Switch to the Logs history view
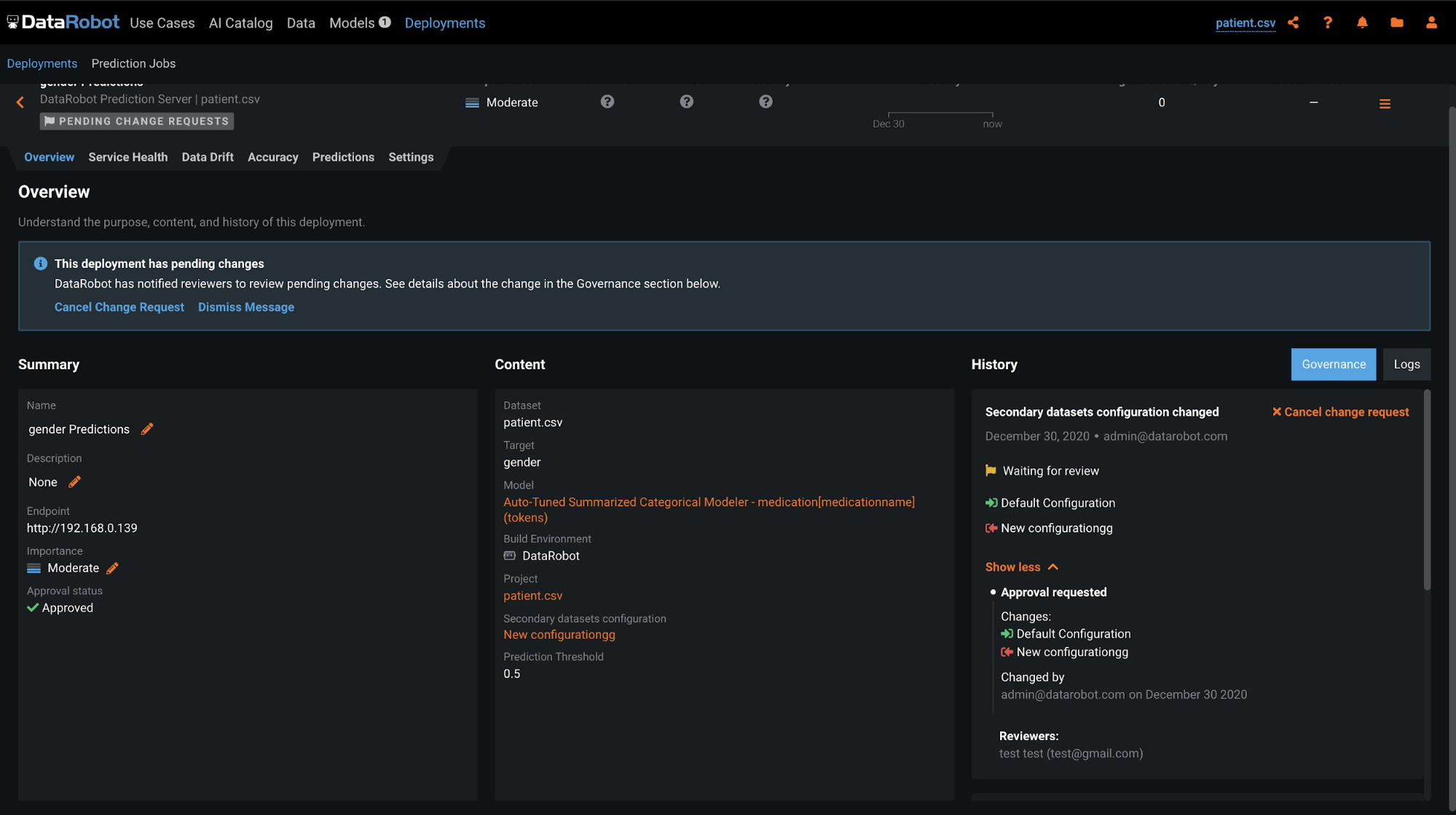This screenshot has height=815, width=1456. 1406,364
